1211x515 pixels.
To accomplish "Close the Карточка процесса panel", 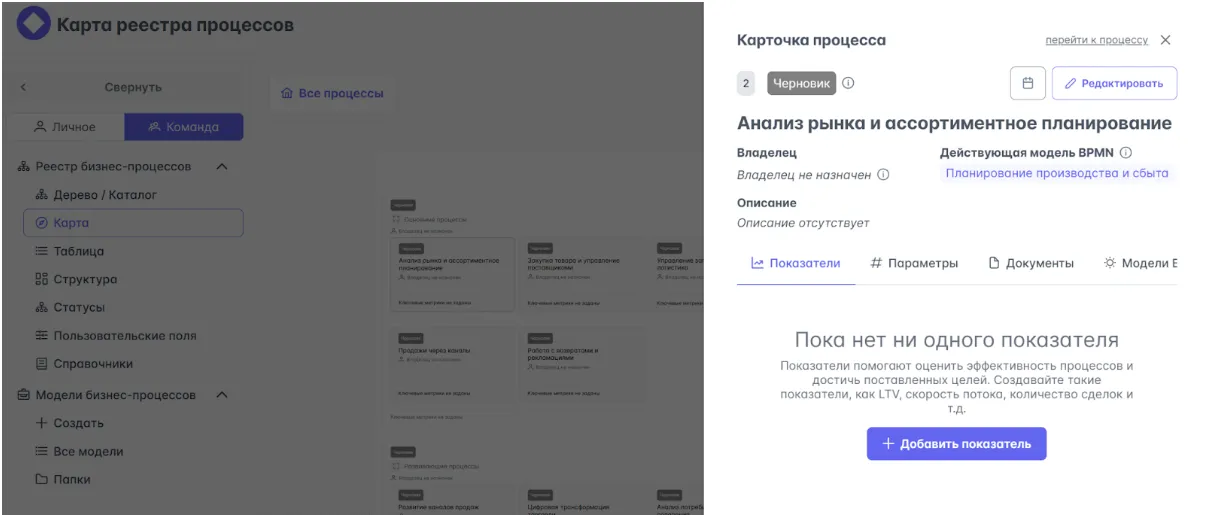I will 1165,41.
